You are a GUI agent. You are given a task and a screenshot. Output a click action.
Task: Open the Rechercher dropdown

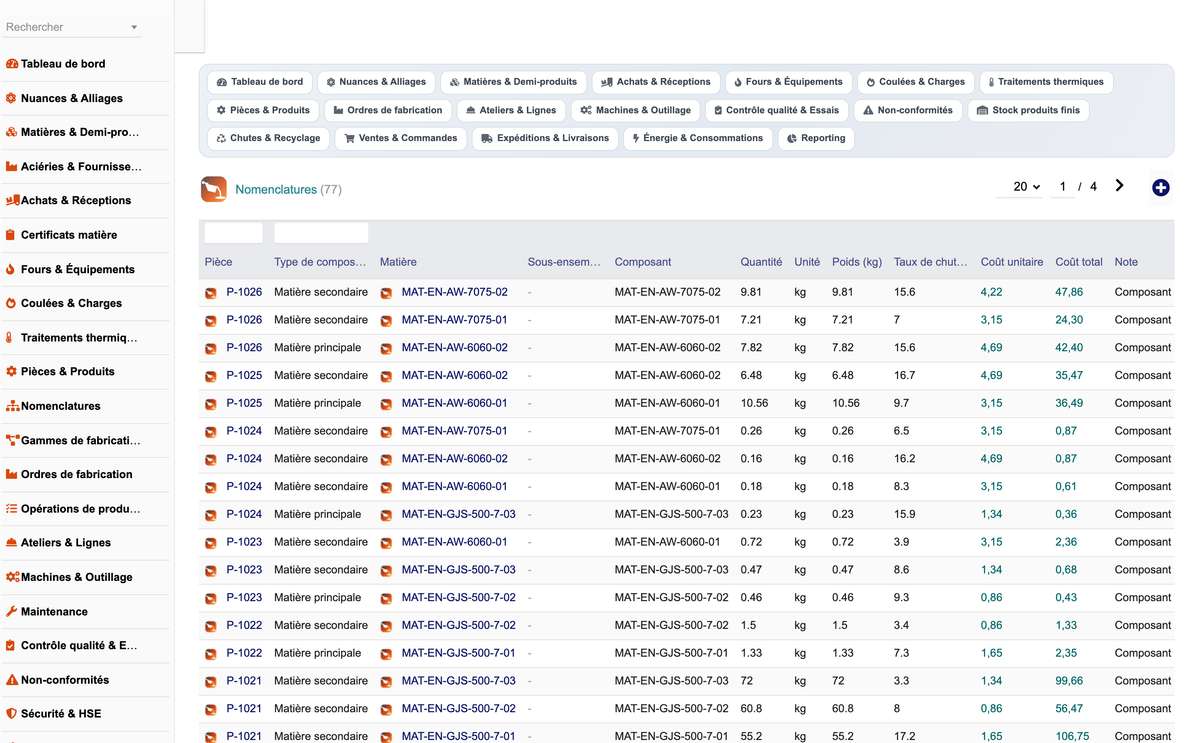pyautogui.click(x=72, y=27)
